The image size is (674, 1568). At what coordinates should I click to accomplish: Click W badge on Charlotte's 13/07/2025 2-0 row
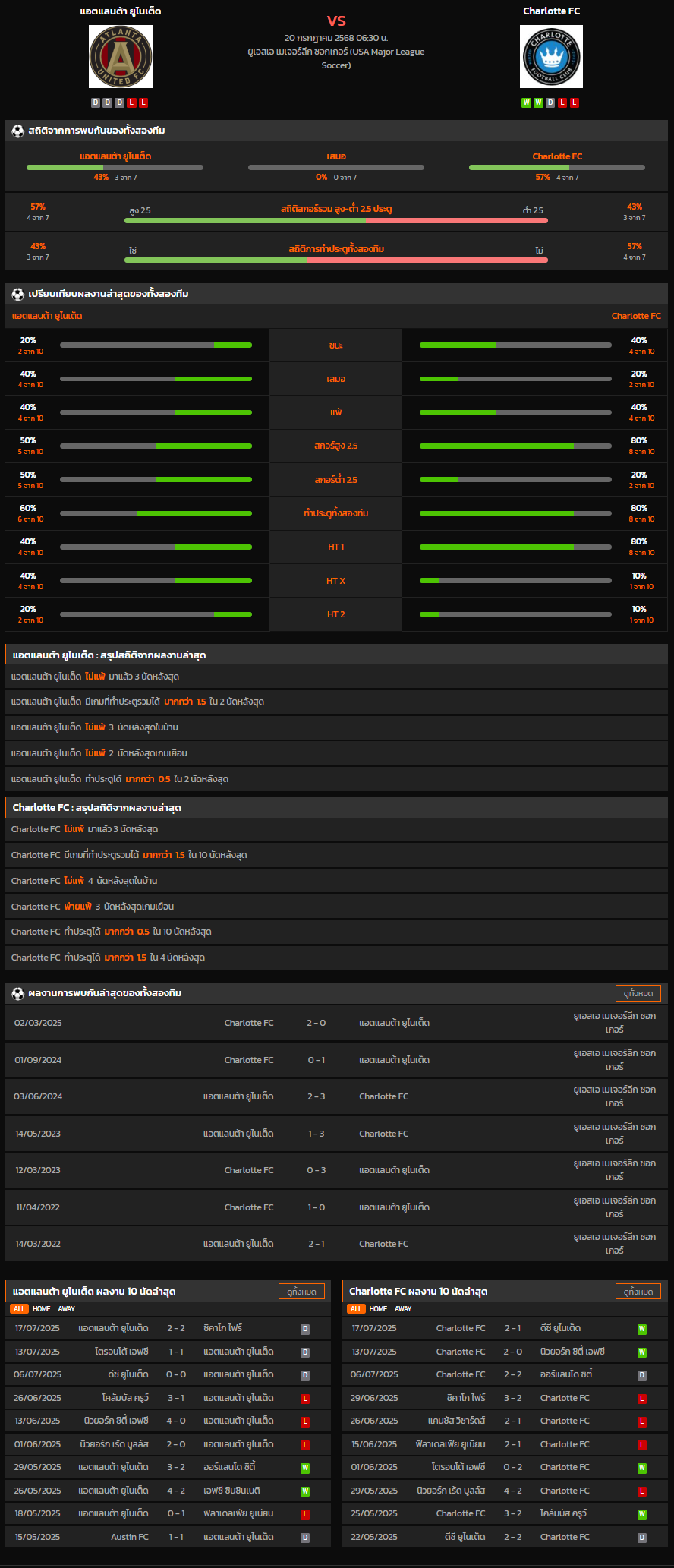(642, 1352)
